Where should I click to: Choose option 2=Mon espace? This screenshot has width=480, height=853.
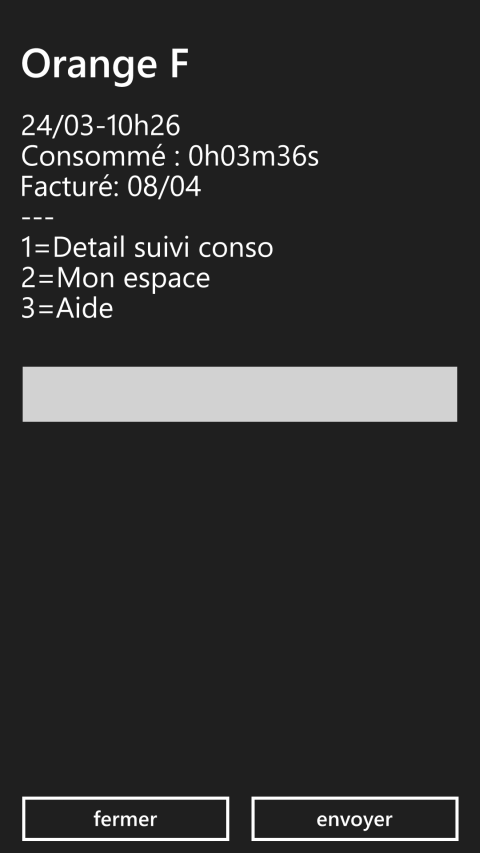click(x=115, y=279)
